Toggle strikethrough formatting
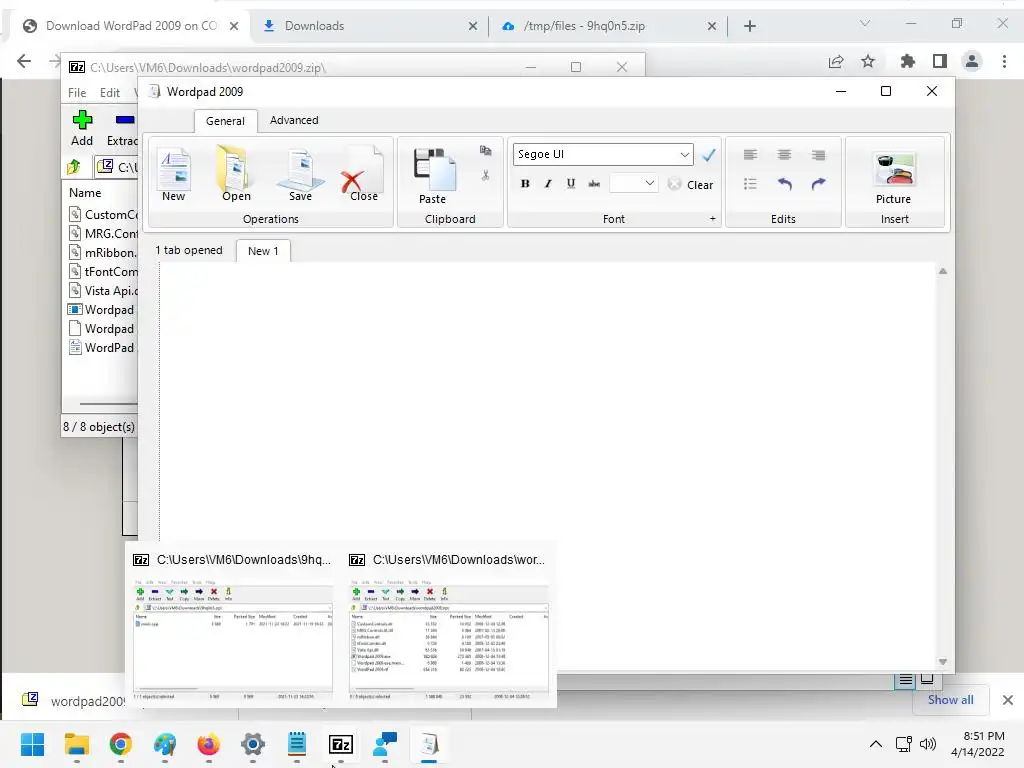 594,184
